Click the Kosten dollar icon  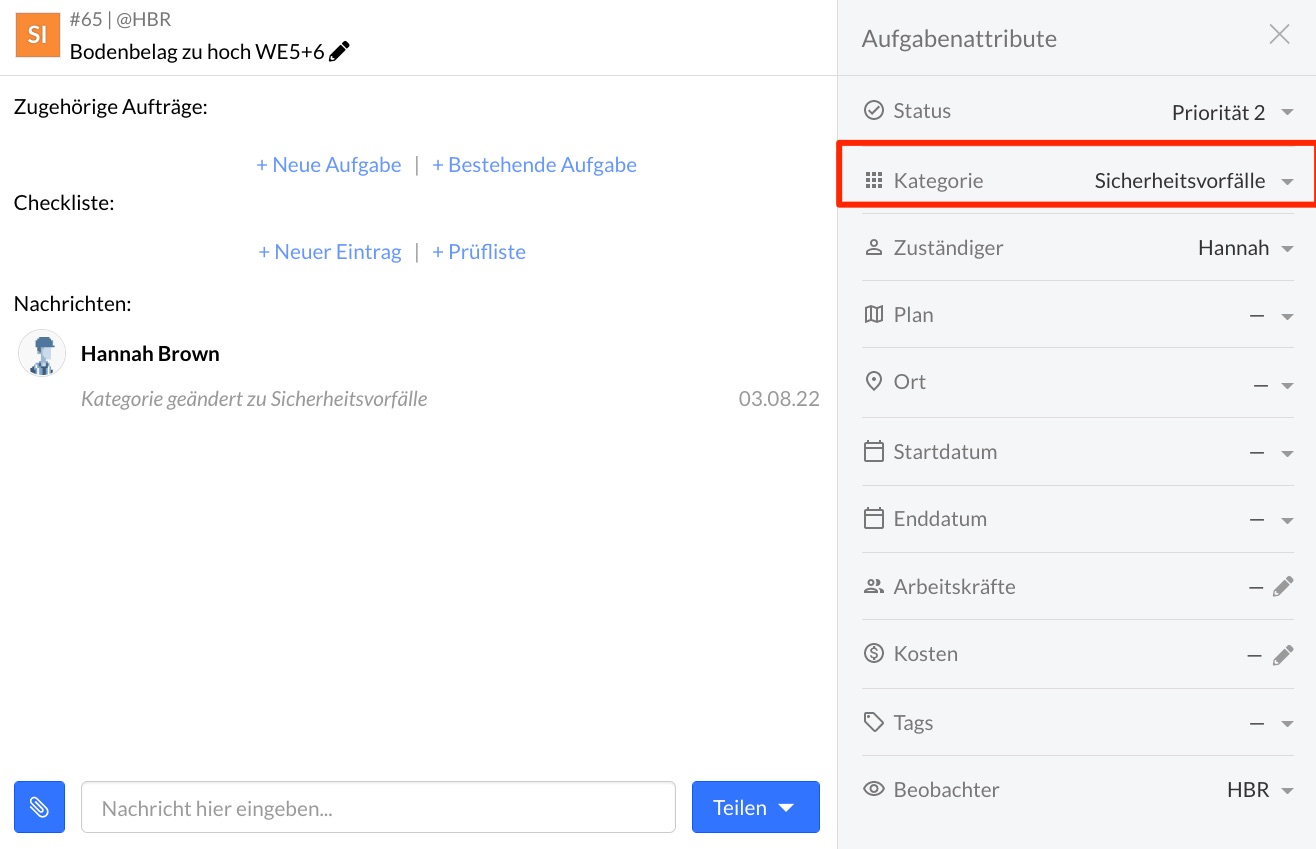point(874,653)
